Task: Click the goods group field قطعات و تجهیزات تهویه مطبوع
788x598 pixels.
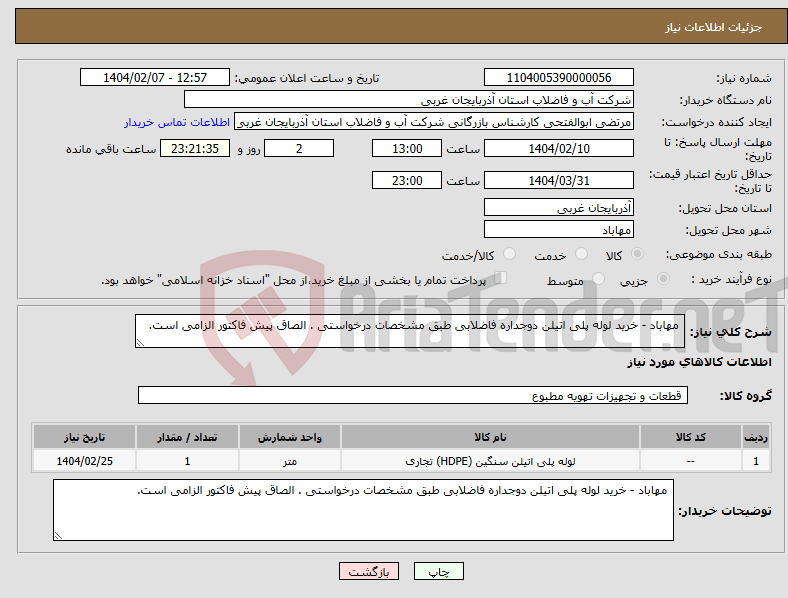Action: pyautogui.click(x=413, y=395)
